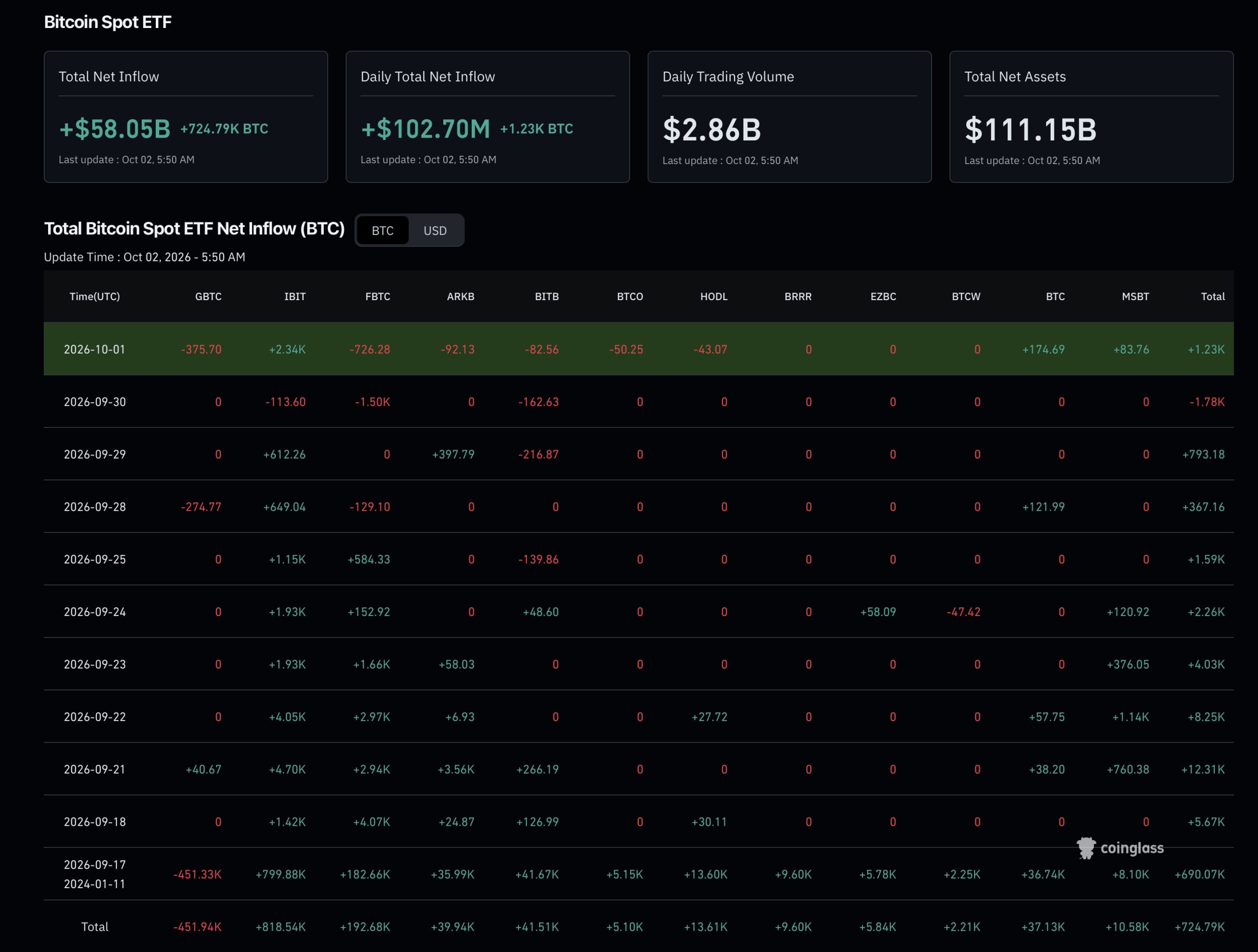Click the MSBT column header
This screenshot has width=1258, height=952.
pyautogui.click(x=1135, y=296)
